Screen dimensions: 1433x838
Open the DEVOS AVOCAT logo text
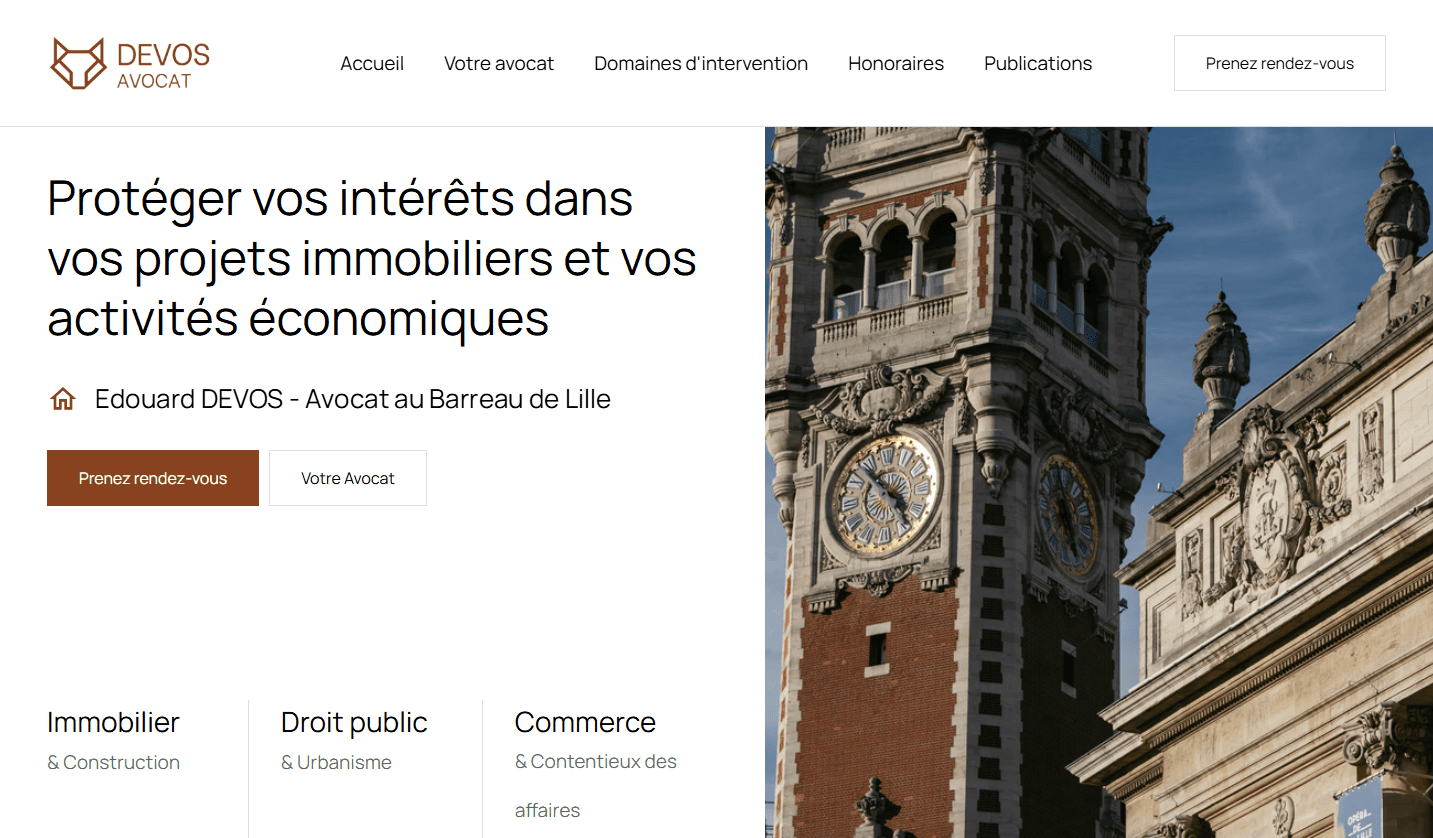(163, 66)
